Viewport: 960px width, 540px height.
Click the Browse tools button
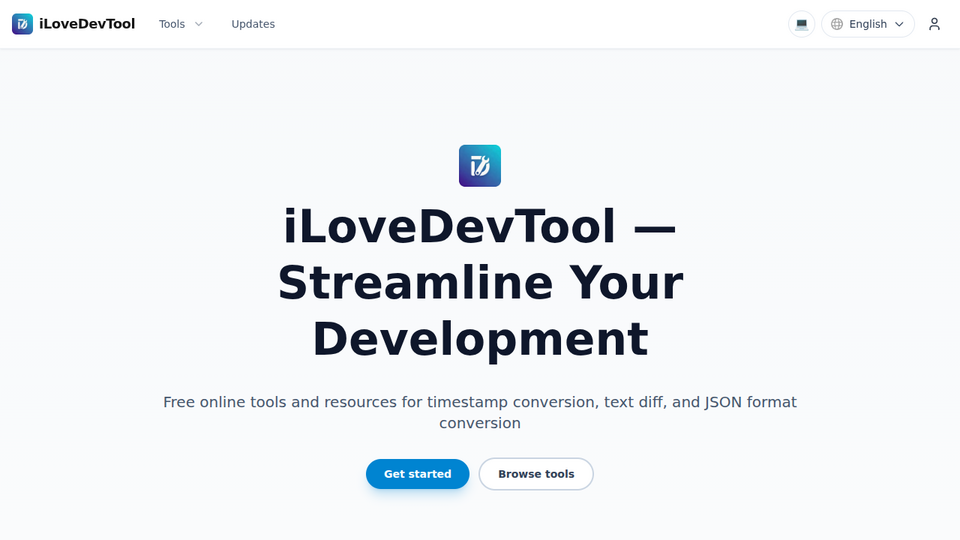536,474
